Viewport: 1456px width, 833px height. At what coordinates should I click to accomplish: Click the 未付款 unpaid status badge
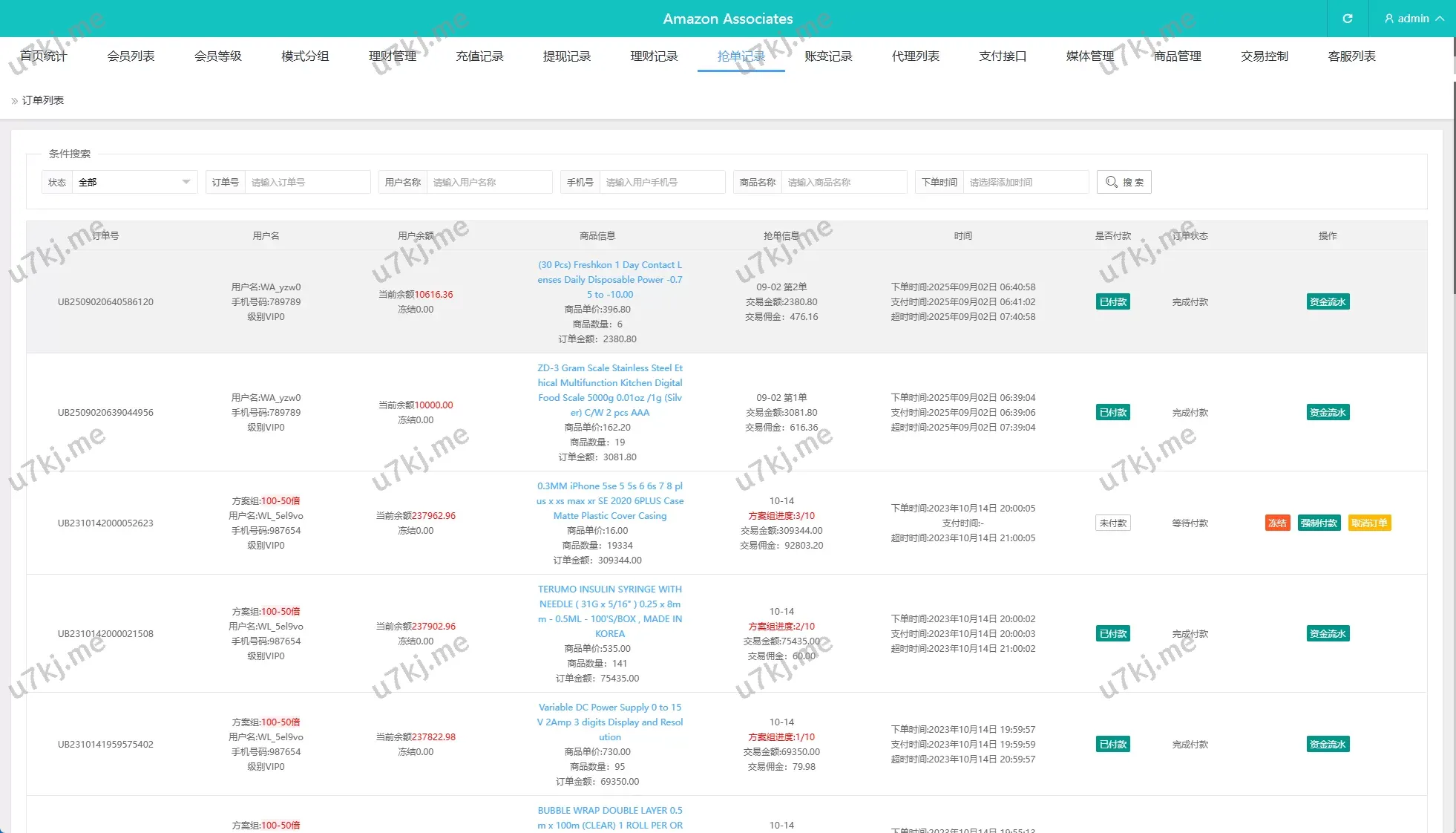click(1112, 523)
